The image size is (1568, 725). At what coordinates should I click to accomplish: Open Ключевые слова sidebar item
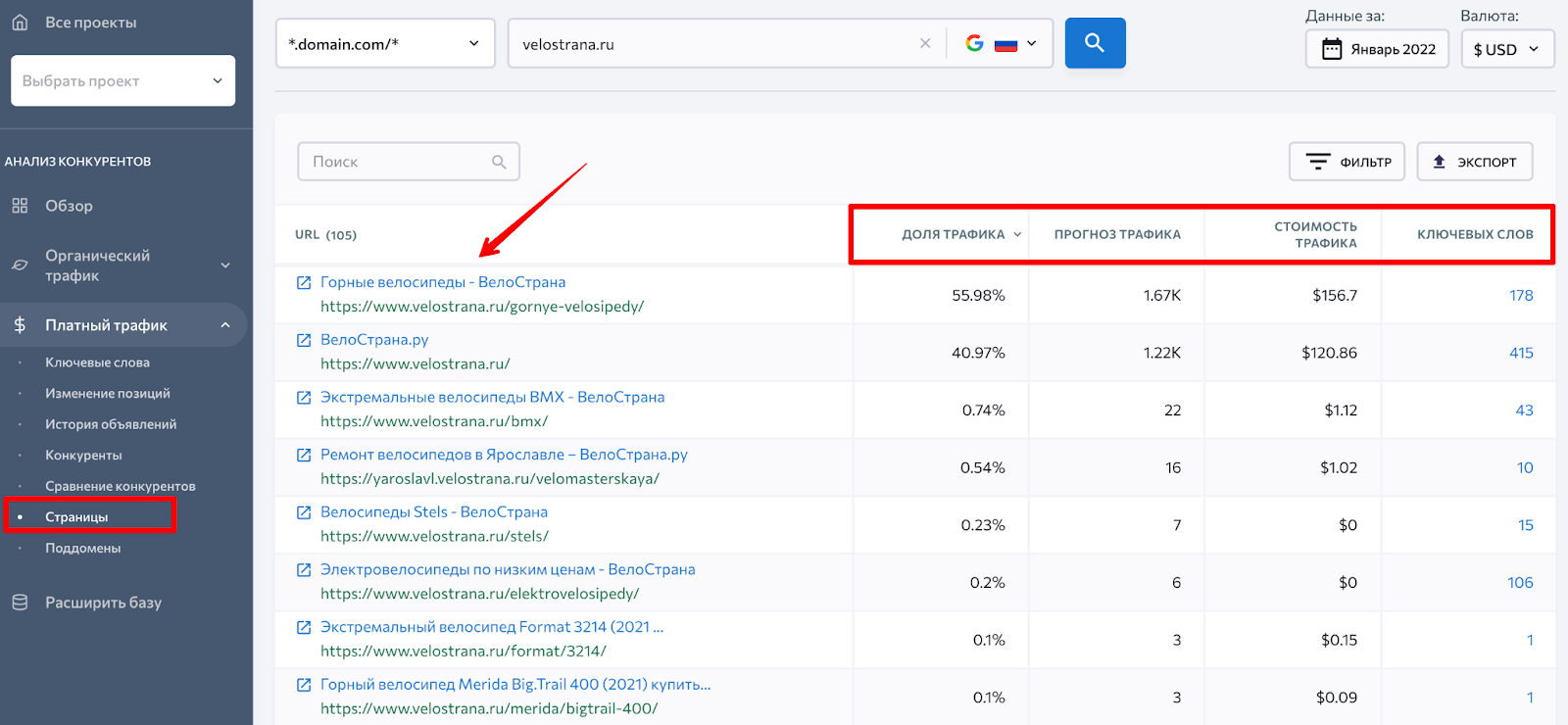coord(97,362)
